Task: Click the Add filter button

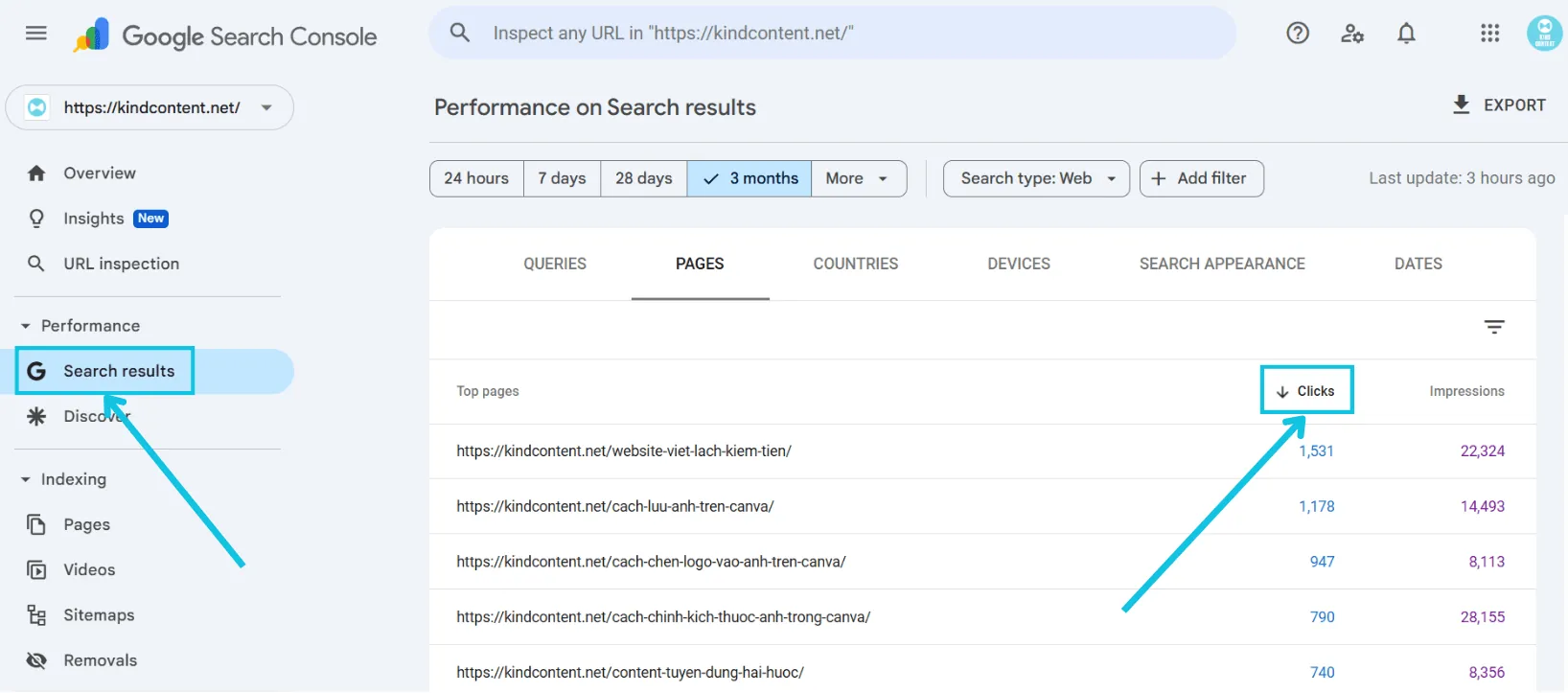Action: [1202, 178]
